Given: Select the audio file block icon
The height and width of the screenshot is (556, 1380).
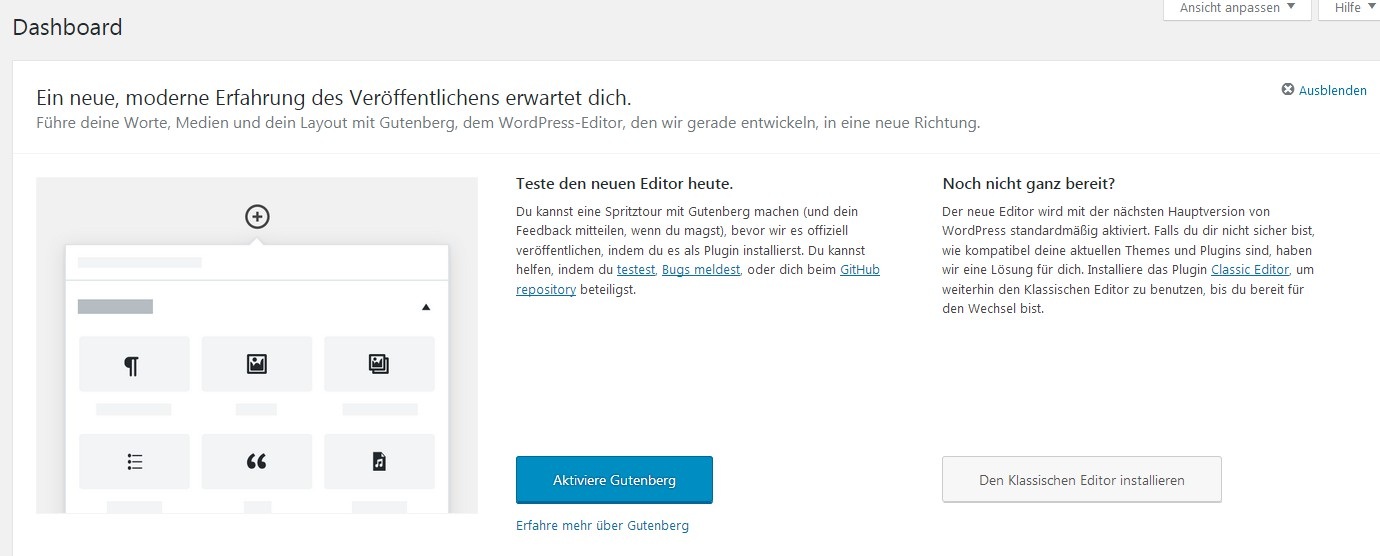Looking at the screenshot, I should pos(379,461).
